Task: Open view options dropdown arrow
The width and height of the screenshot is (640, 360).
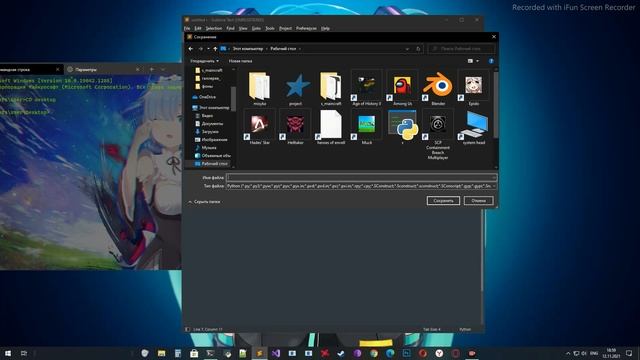Action: point(477,61)
